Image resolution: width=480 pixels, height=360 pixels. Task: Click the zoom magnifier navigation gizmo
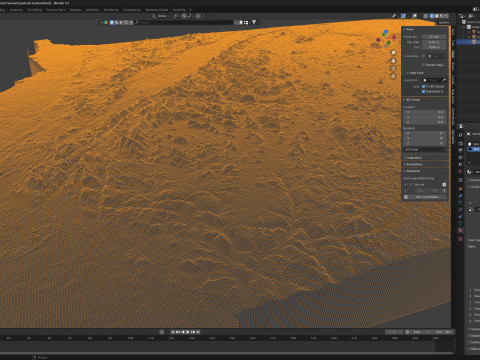coord(393,53)
